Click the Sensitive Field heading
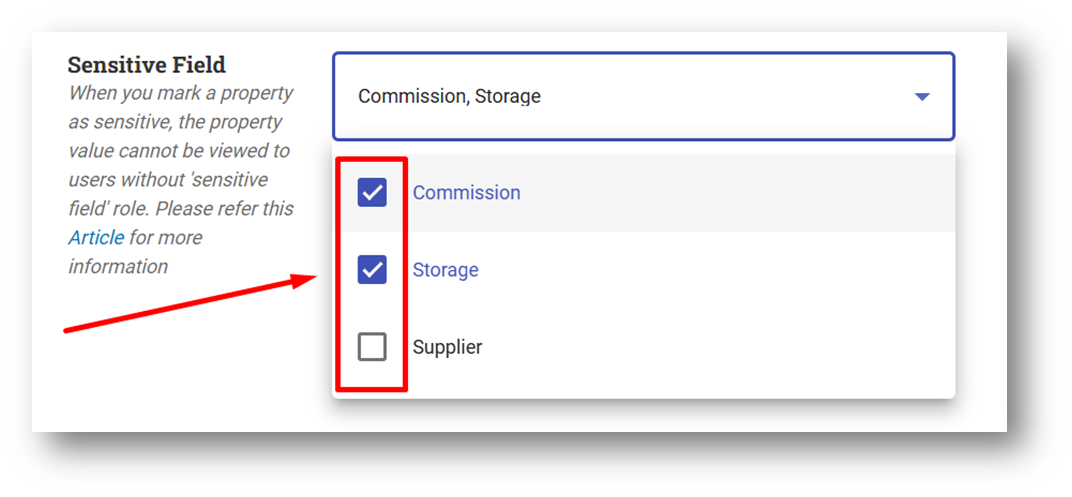 click(146, 65)
